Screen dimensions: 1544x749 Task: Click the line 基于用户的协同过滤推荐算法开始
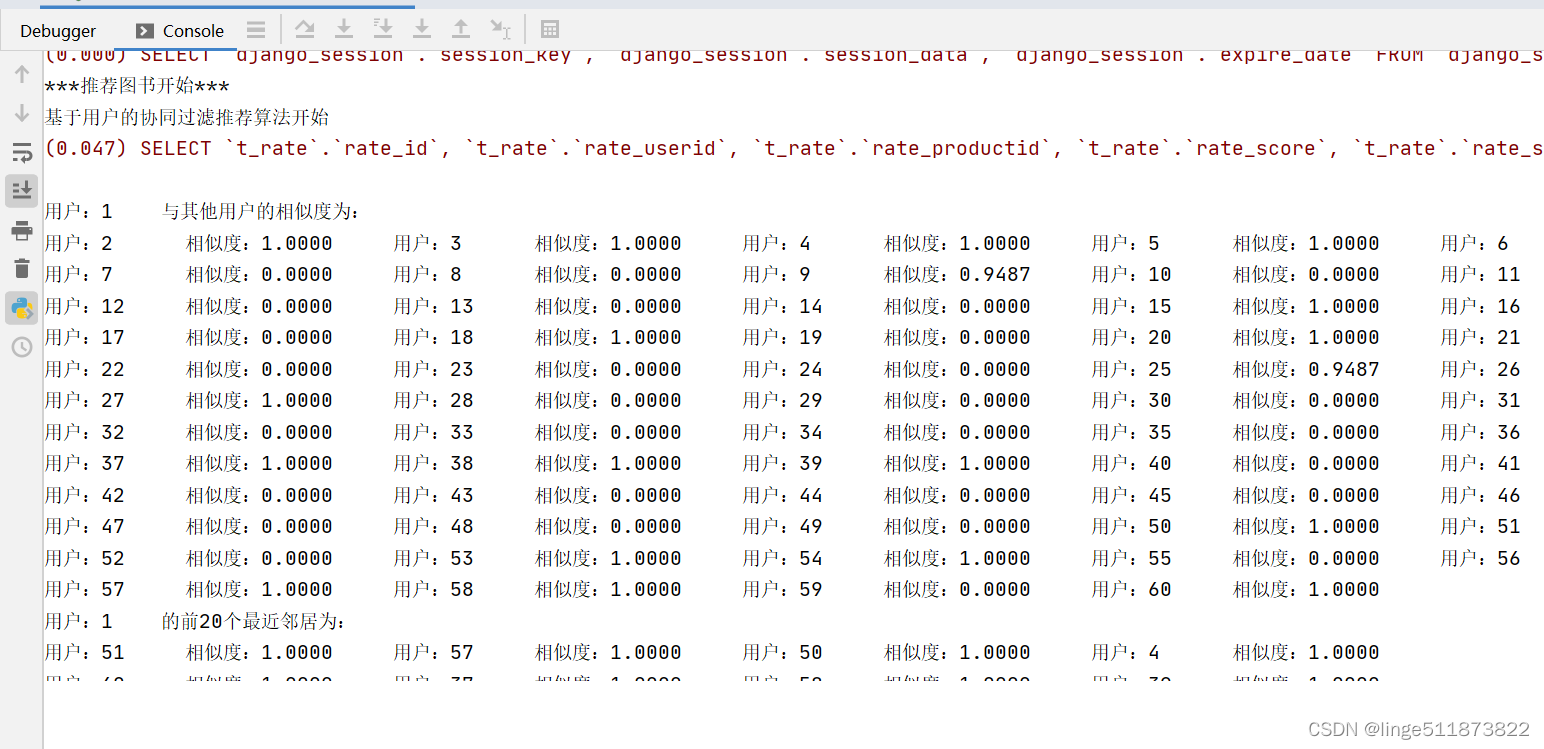(187, 117)
